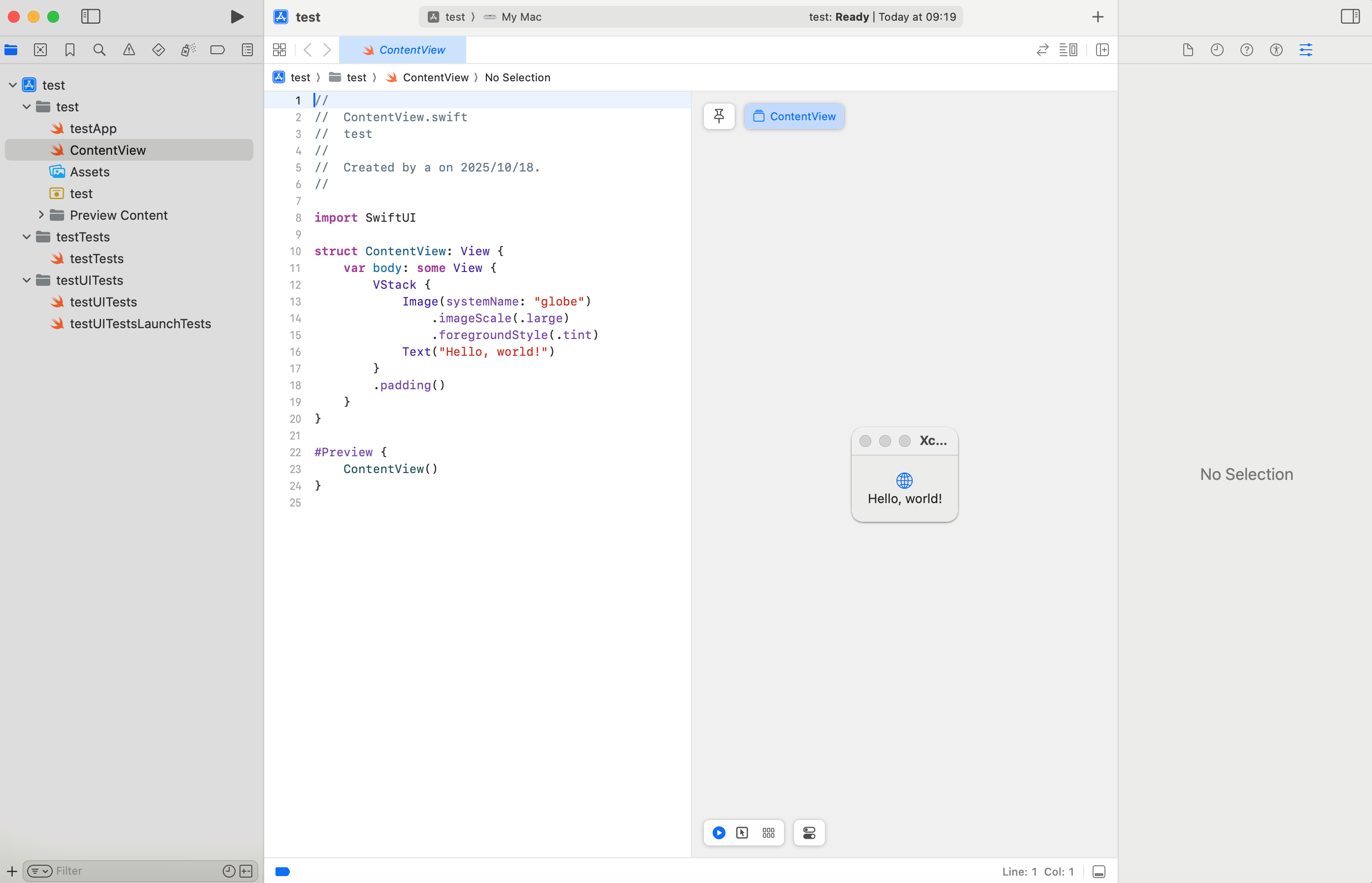This screenshot has height=883, width=1372.
Task: Pin the ContentView preview
Action: tap(719, 116)
